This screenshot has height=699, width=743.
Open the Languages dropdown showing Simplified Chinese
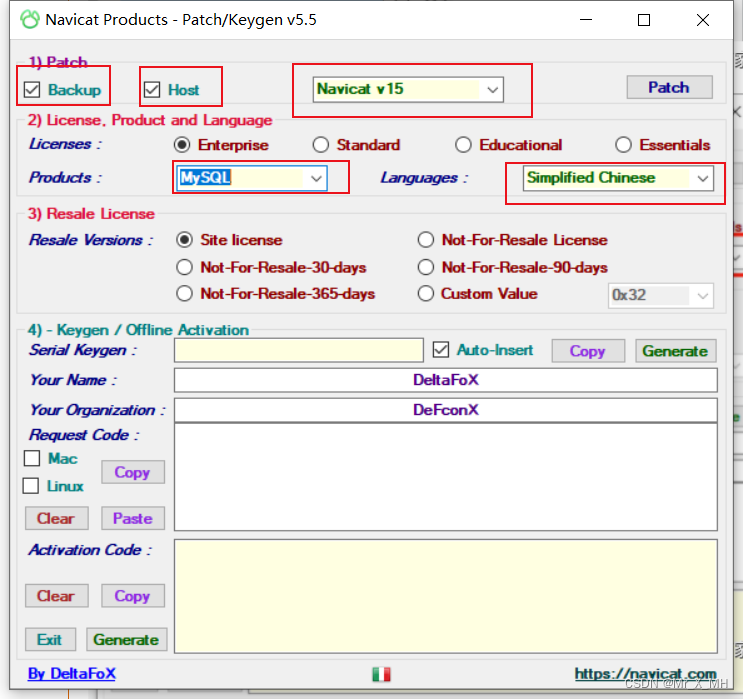(618, 178)
